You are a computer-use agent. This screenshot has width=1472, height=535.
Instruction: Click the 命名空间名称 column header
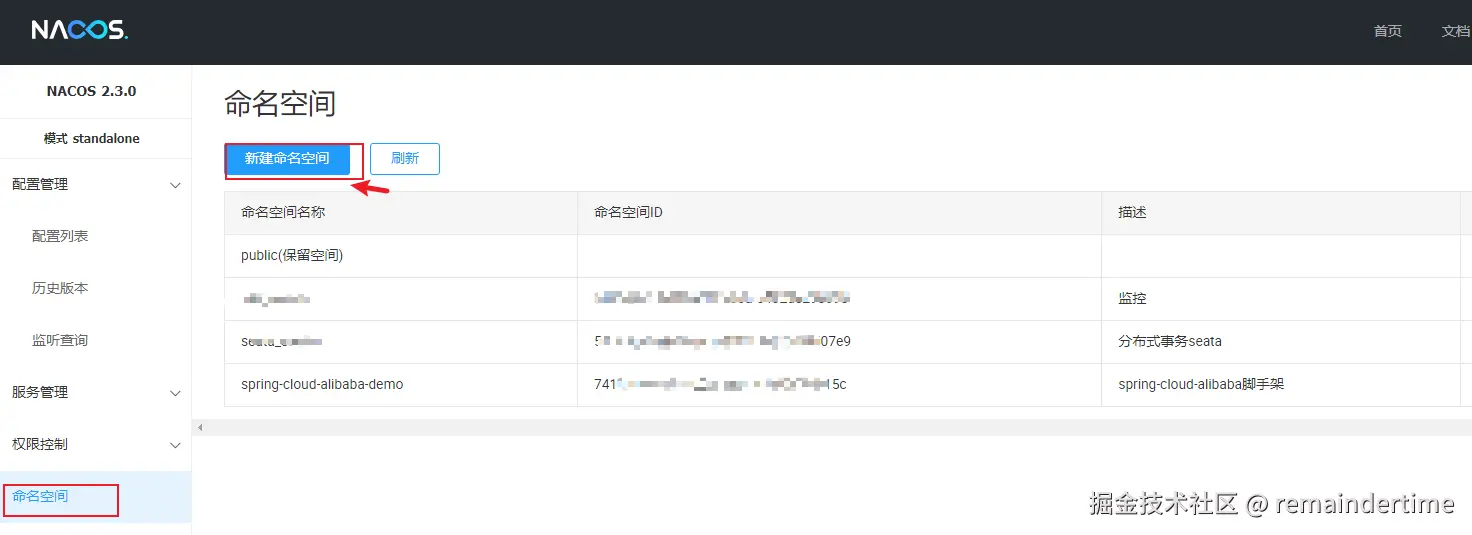[401, 213]
